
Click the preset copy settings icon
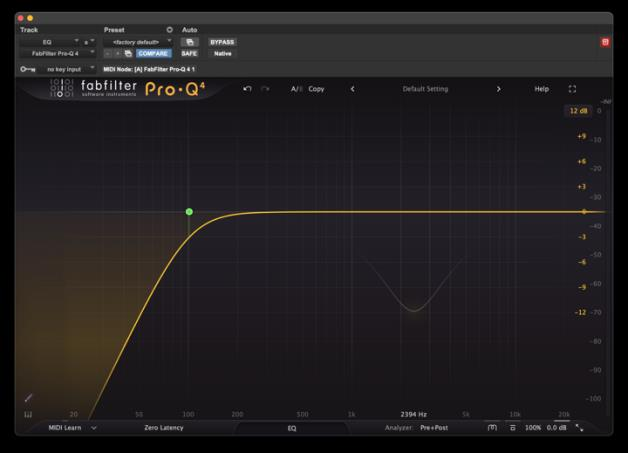(x=128, y=53)
